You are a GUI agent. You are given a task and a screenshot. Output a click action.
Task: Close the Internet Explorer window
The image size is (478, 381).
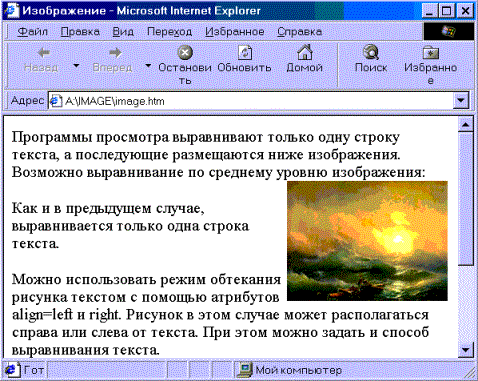465,11
